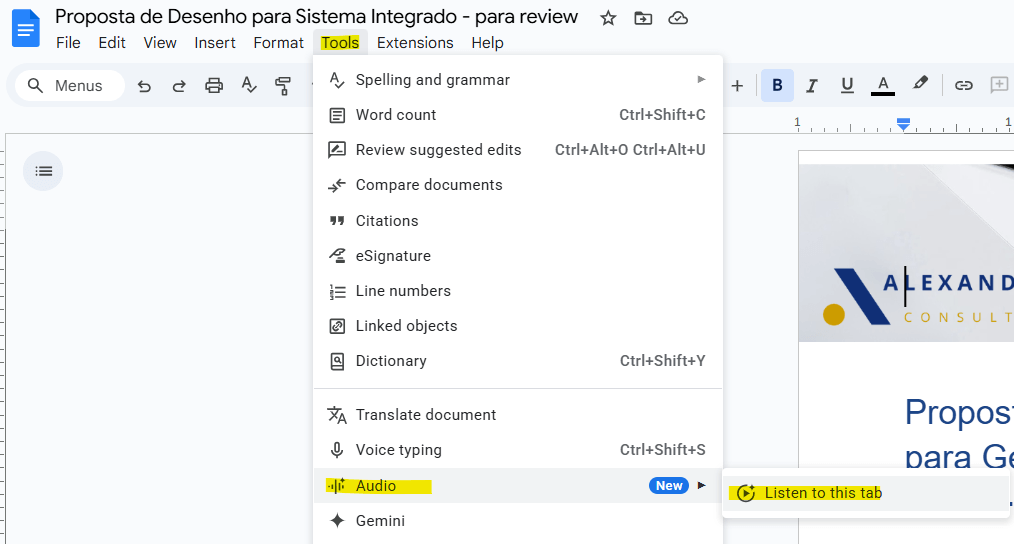Select Word count from Tools menu
This screenshot has width=1014, height=544.
click(396, 115)
